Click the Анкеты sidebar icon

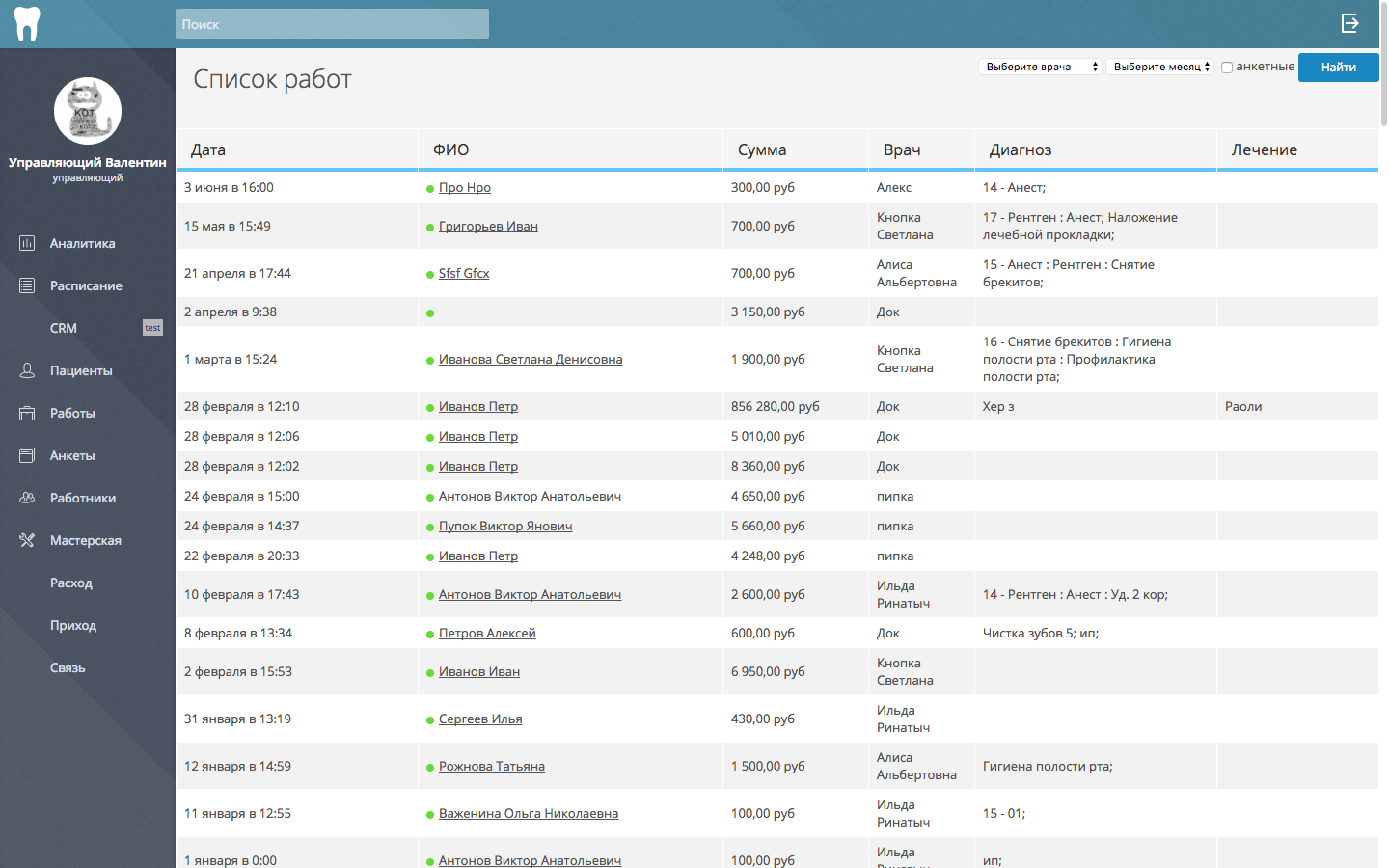pyautogui.click(x=27, y=455)
